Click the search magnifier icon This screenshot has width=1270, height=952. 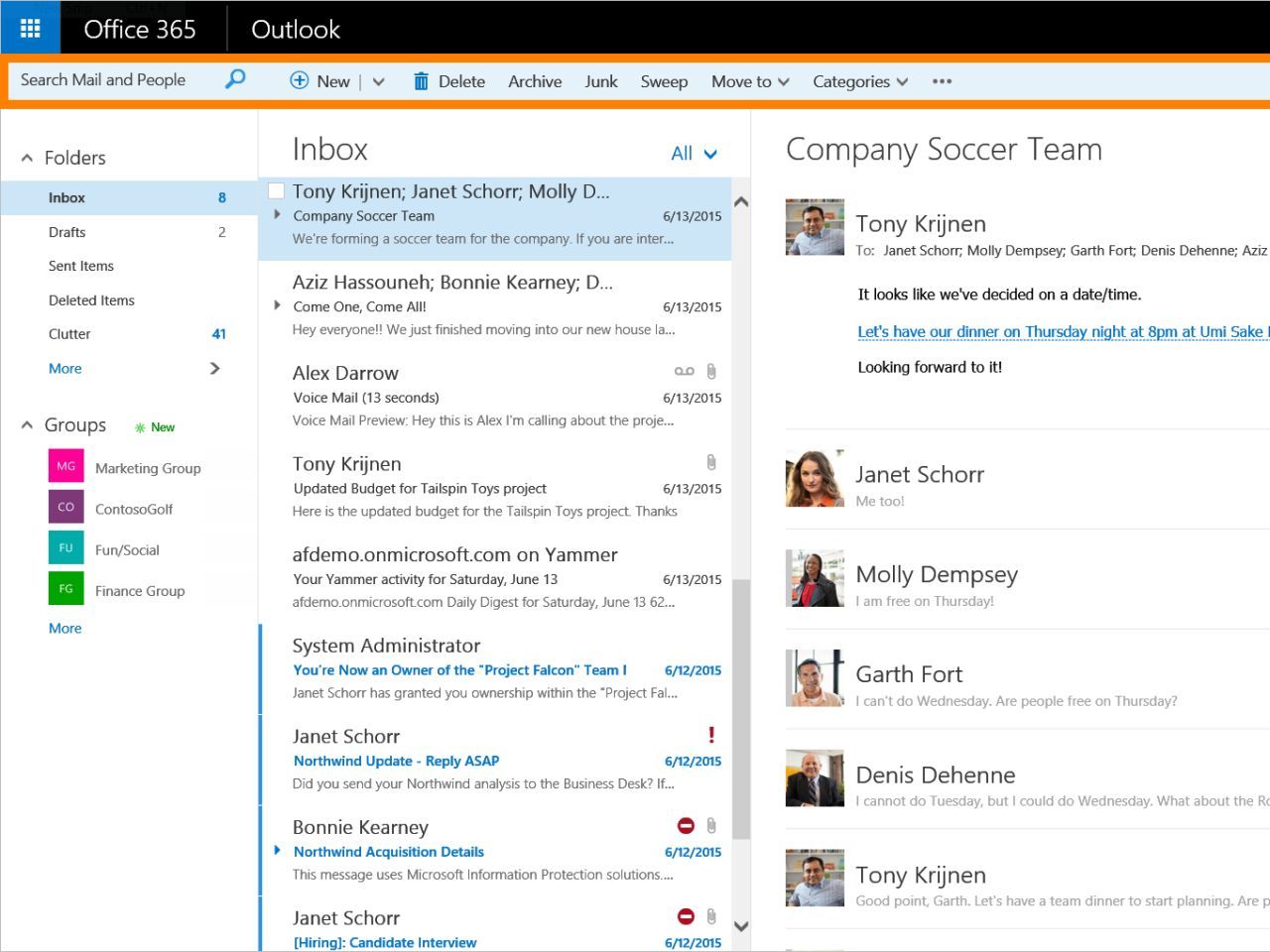235,79
